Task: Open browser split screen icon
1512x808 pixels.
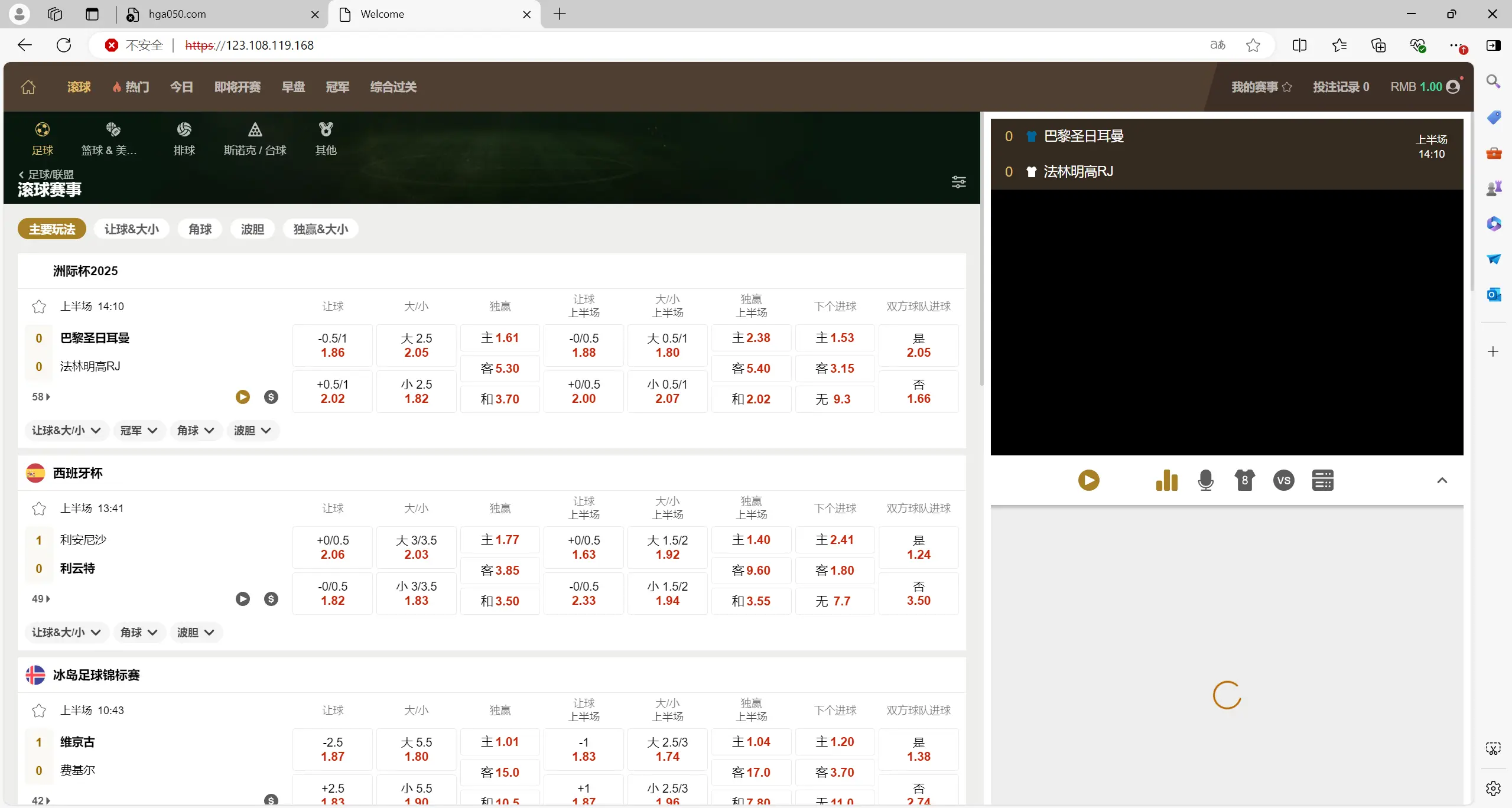Action: [1299, 45]
